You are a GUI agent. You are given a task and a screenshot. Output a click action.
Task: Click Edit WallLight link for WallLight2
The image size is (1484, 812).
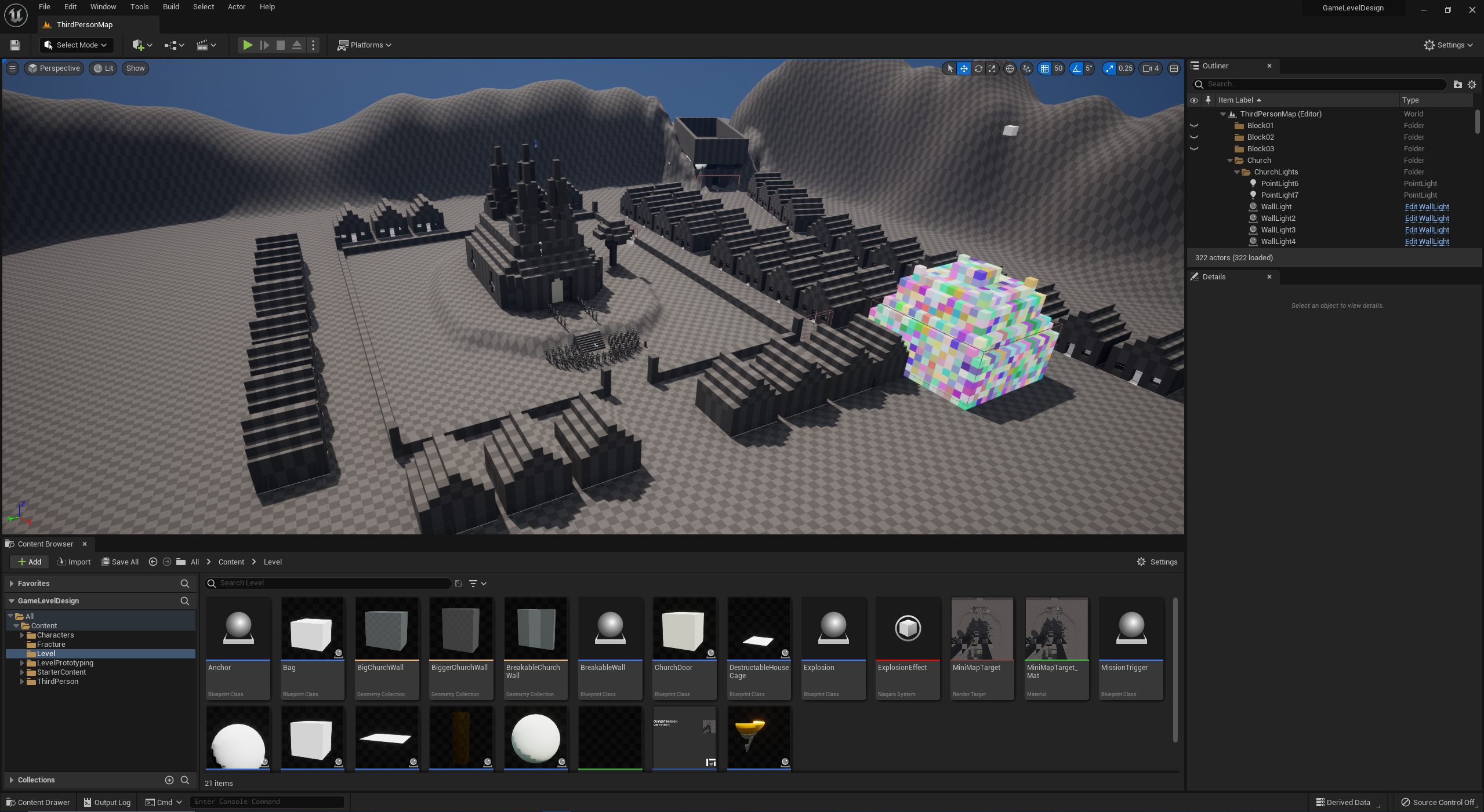tap(1427, 219)
